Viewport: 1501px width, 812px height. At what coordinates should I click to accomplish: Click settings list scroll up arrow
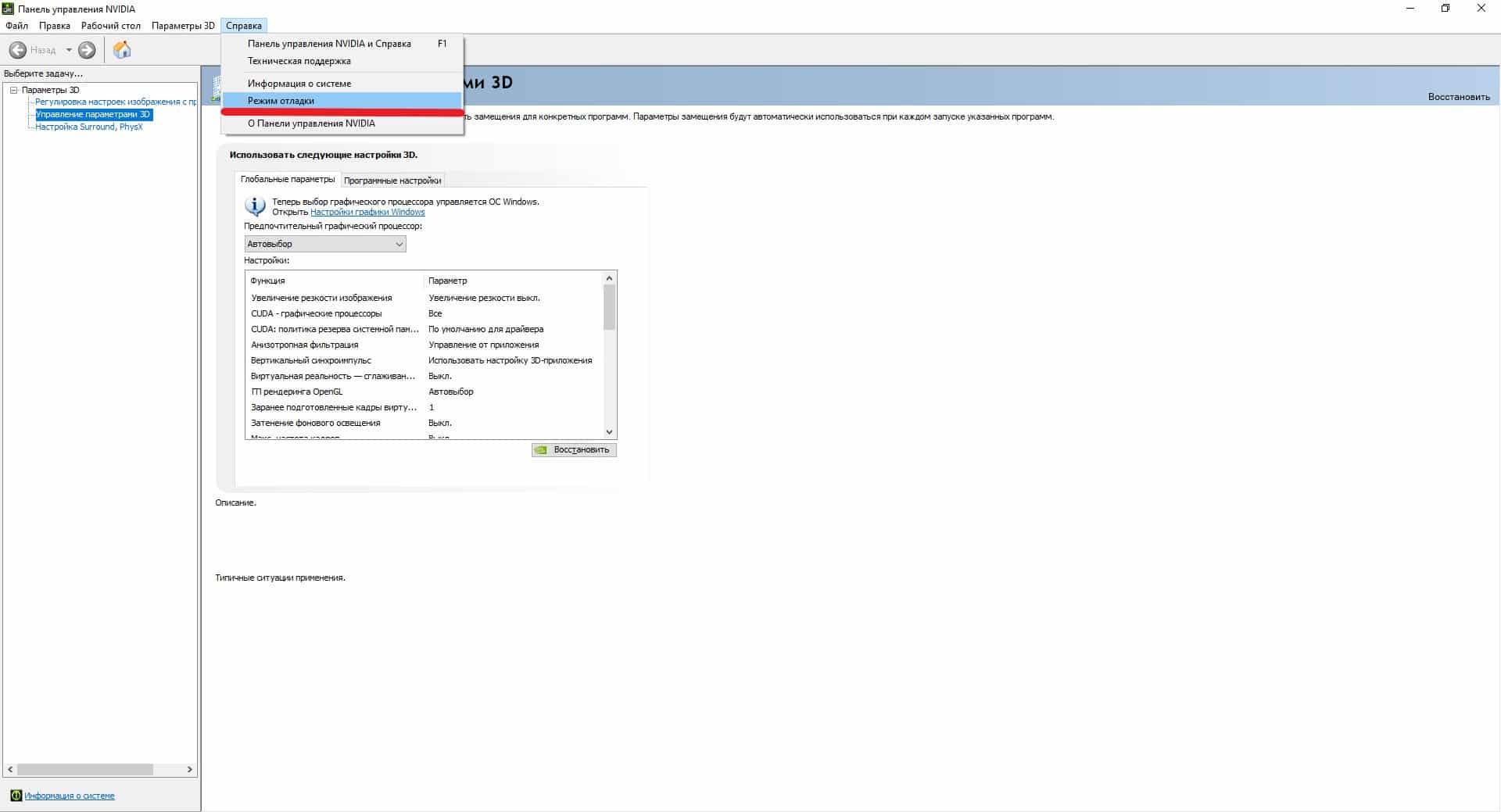tap(610, 278)
